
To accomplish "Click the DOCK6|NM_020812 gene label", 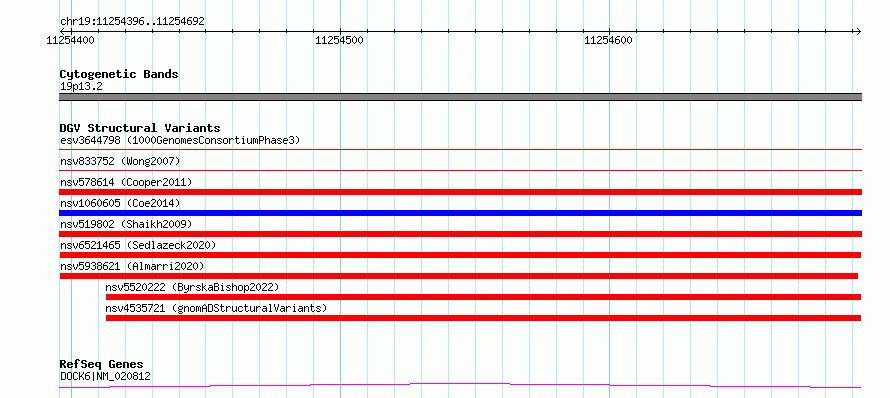I will pos(105,376).
